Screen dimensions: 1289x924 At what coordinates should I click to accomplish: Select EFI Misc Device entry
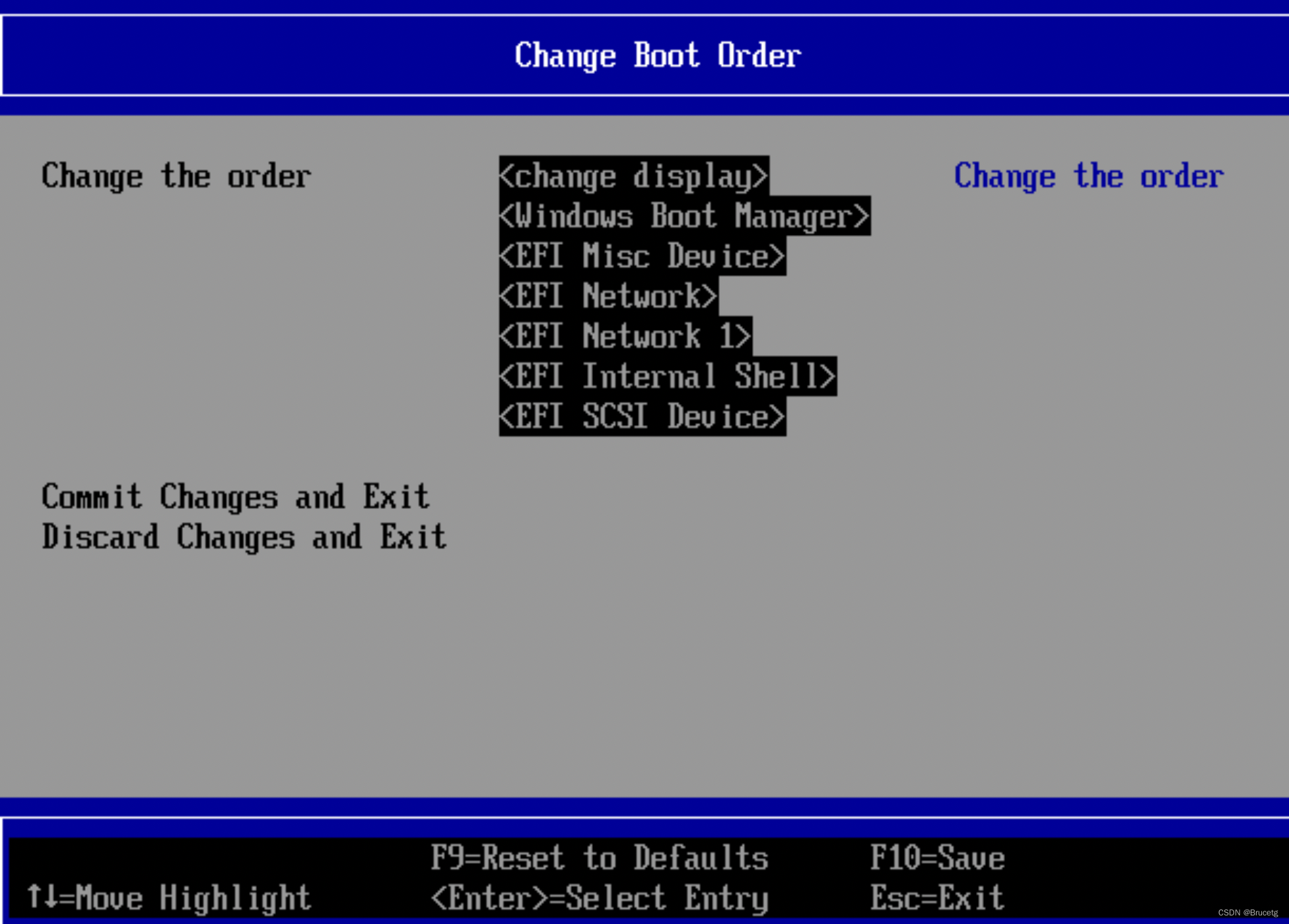(x=643, y=256)
